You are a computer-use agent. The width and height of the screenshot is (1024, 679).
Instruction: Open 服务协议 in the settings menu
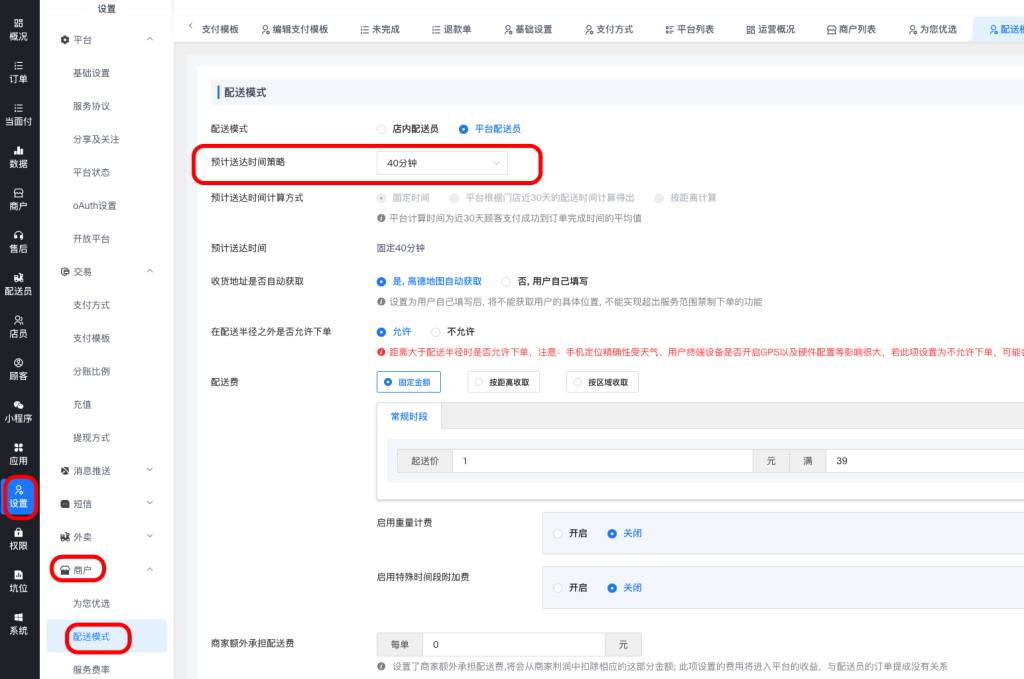coord(91,106)
